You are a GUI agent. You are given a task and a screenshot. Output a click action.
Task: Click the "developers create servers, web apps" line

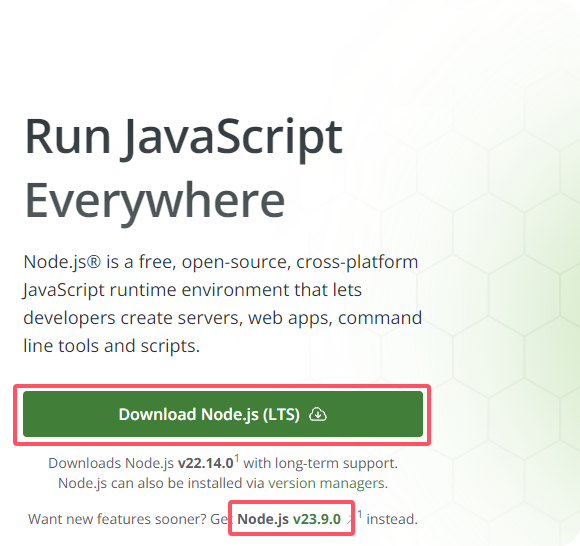click(177, 318)
